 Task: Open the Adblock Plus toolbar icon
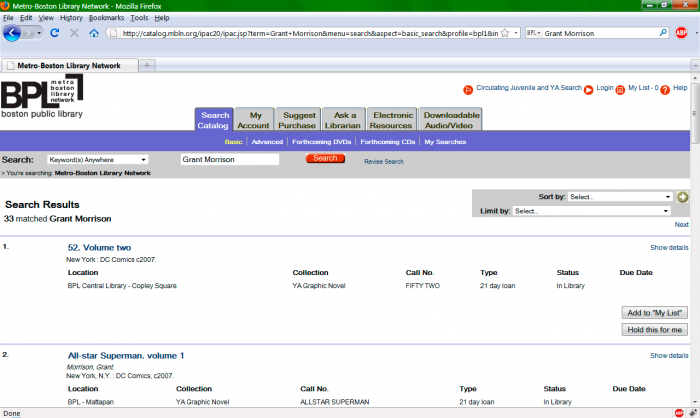pyautogui.click(x=681, y=33)
